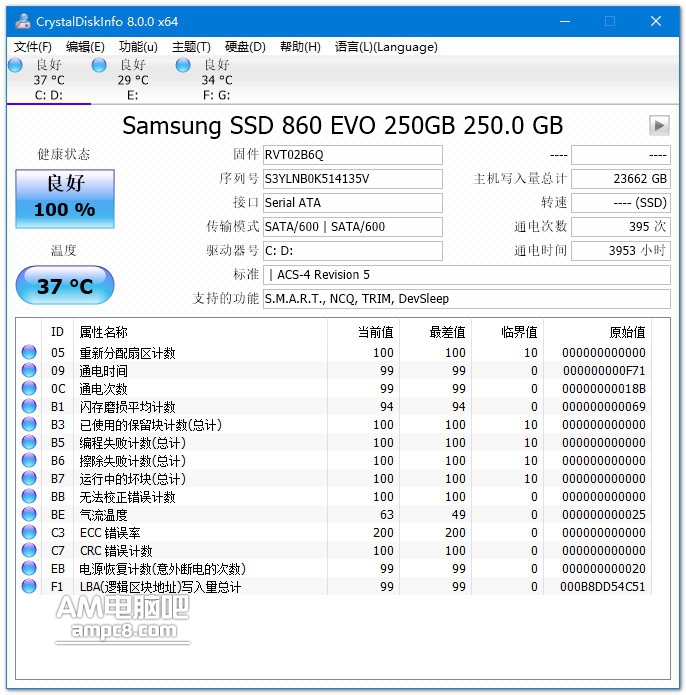Minimize the CrystalDiskInfo window

[x=565, y=21]
